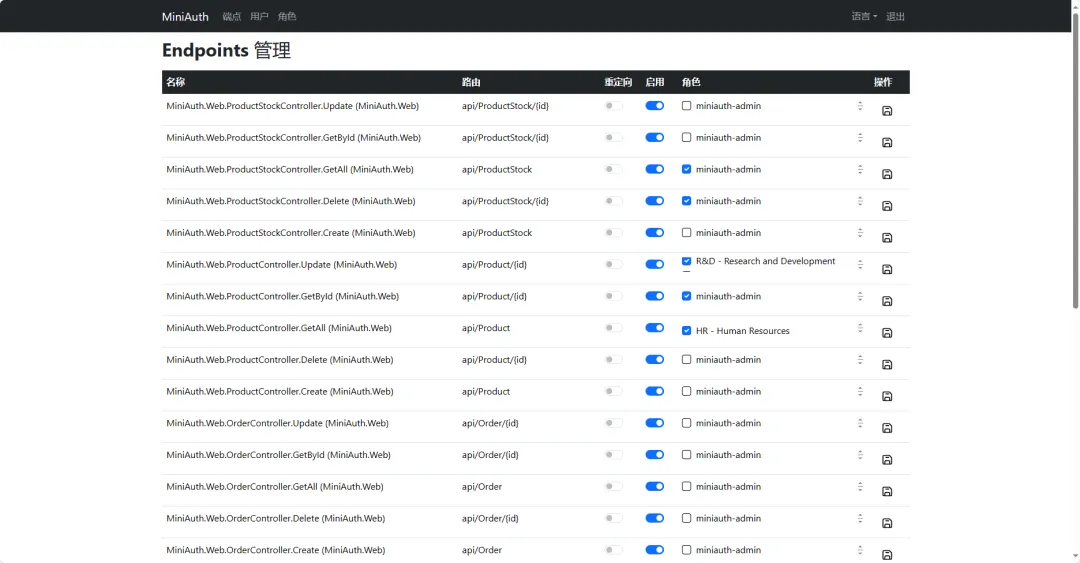The height and width of the screenshot is (563, 1080).
Task: Save the ProductStockController.Delete row
Action: pos(887,206)
